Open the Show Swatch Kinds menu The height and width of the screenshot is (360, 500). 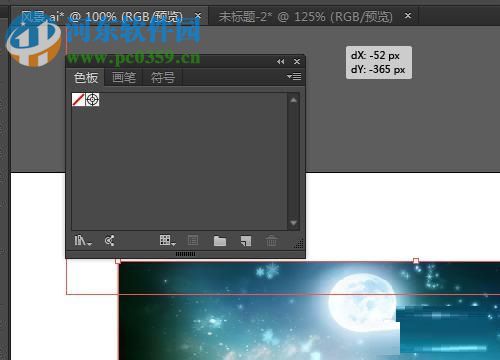pyautogui.click(x=167, y=240)
